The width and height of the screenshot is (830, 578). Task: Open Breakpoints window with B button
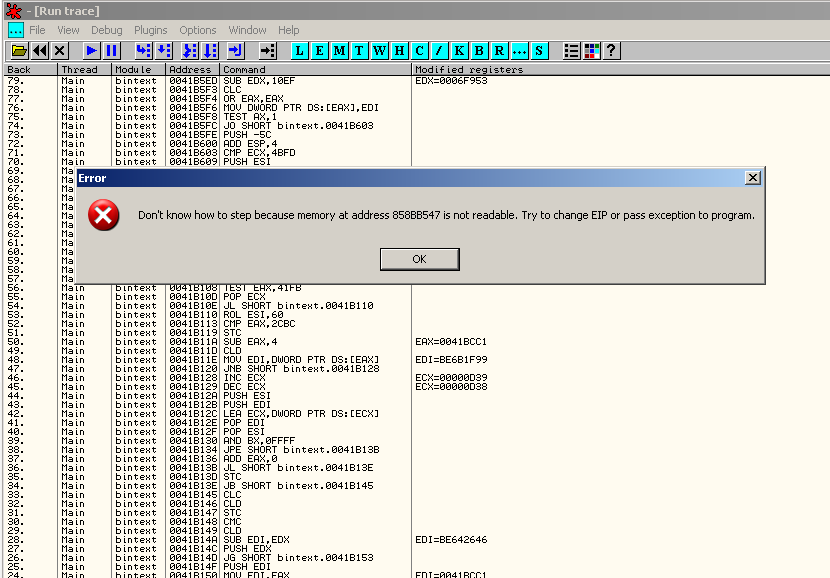(x=479, y=50)
